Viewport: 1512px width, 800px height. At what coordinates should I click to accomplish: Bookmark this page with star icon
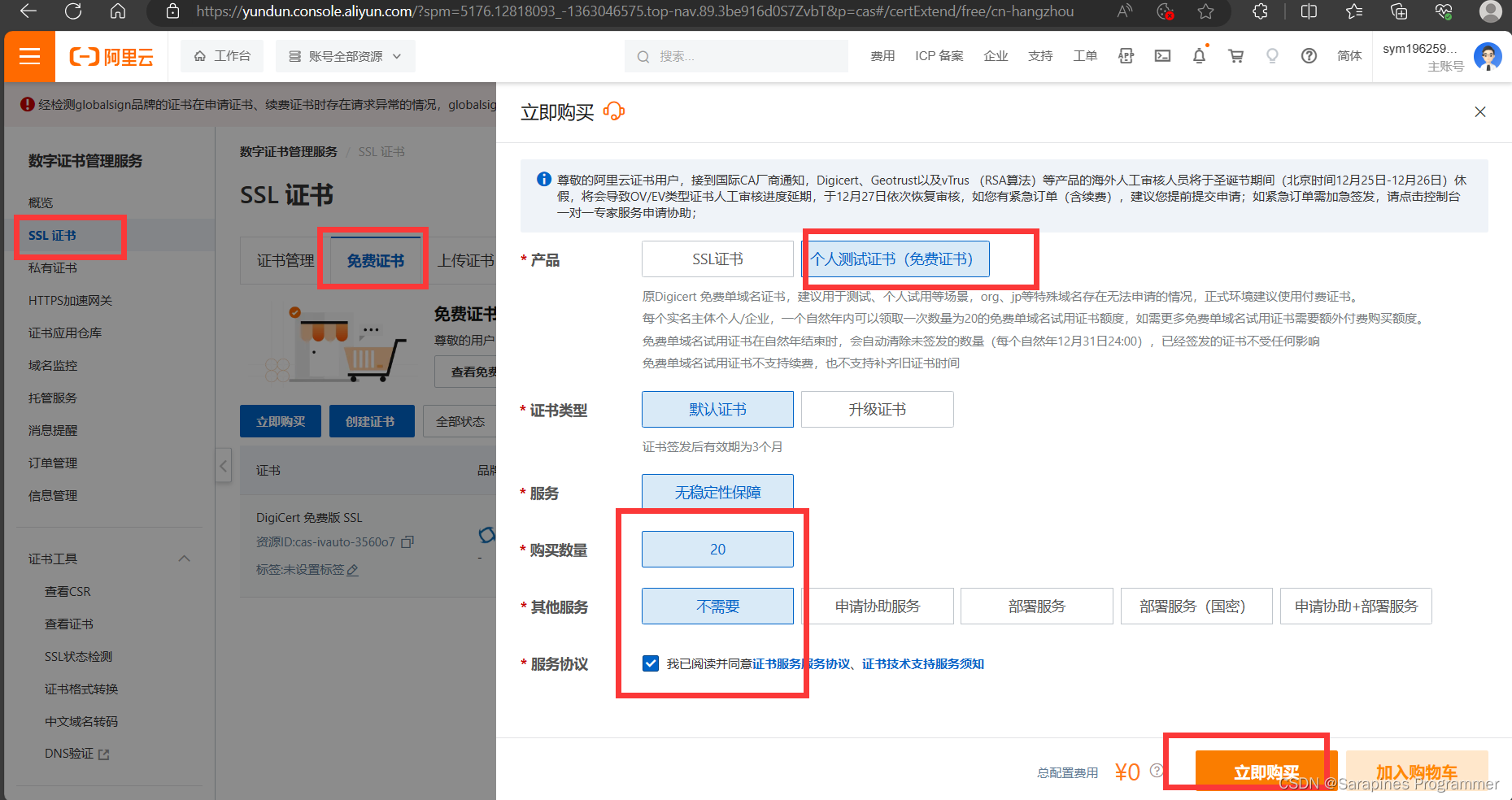(x=1205, y=11)
